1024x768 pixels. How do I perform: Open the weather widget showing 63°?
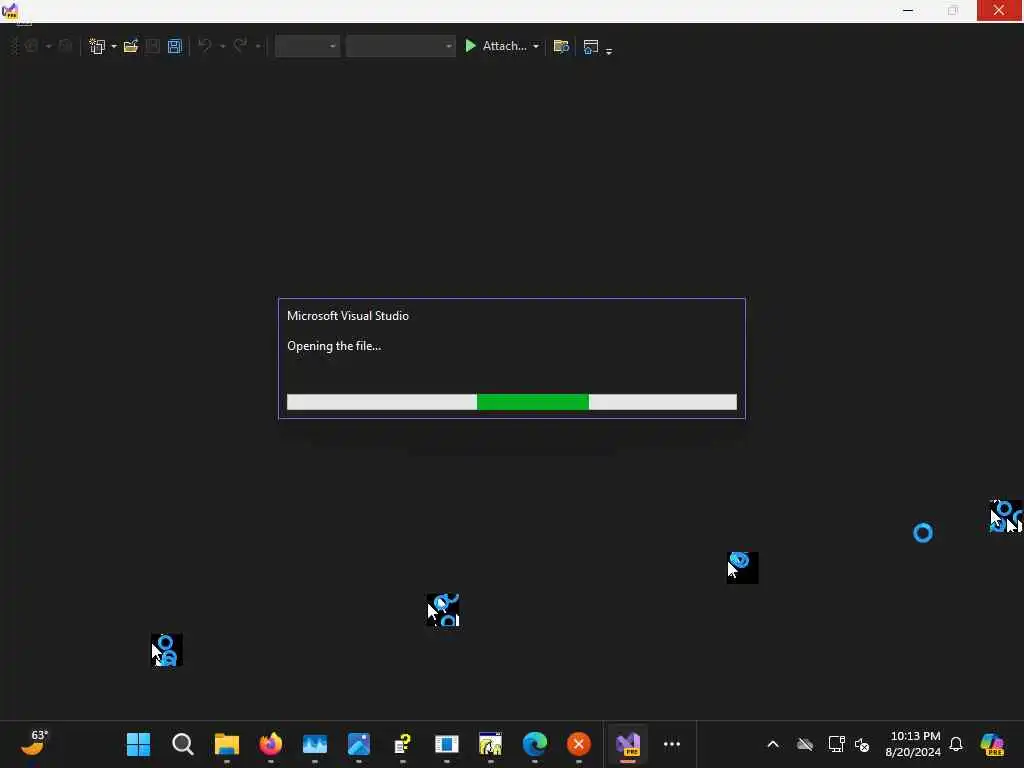click(35, 743)
